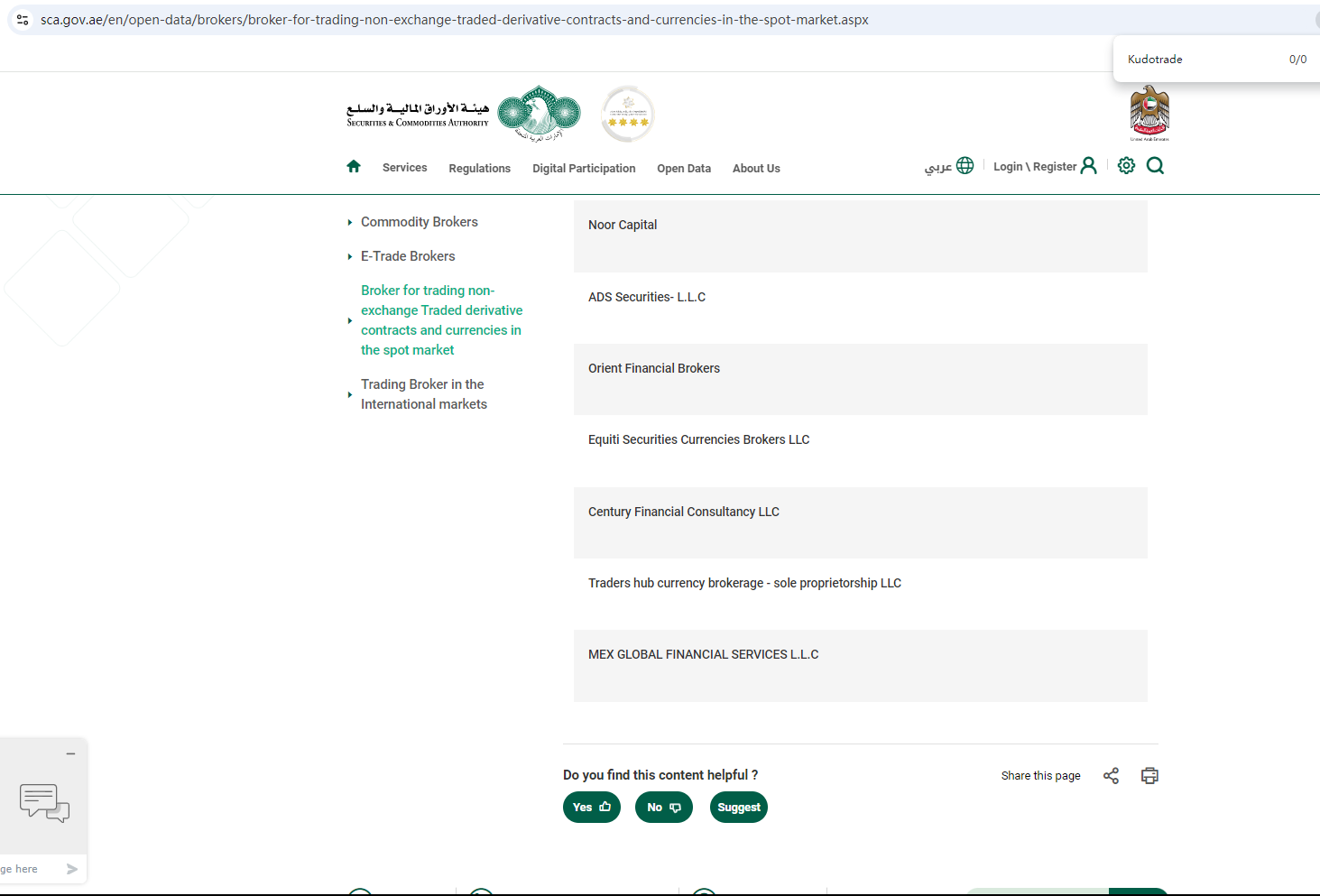1320x896 pixels.
Task: Expand the arrow beside Trading Broker in International markets
Action: point(350,394)
